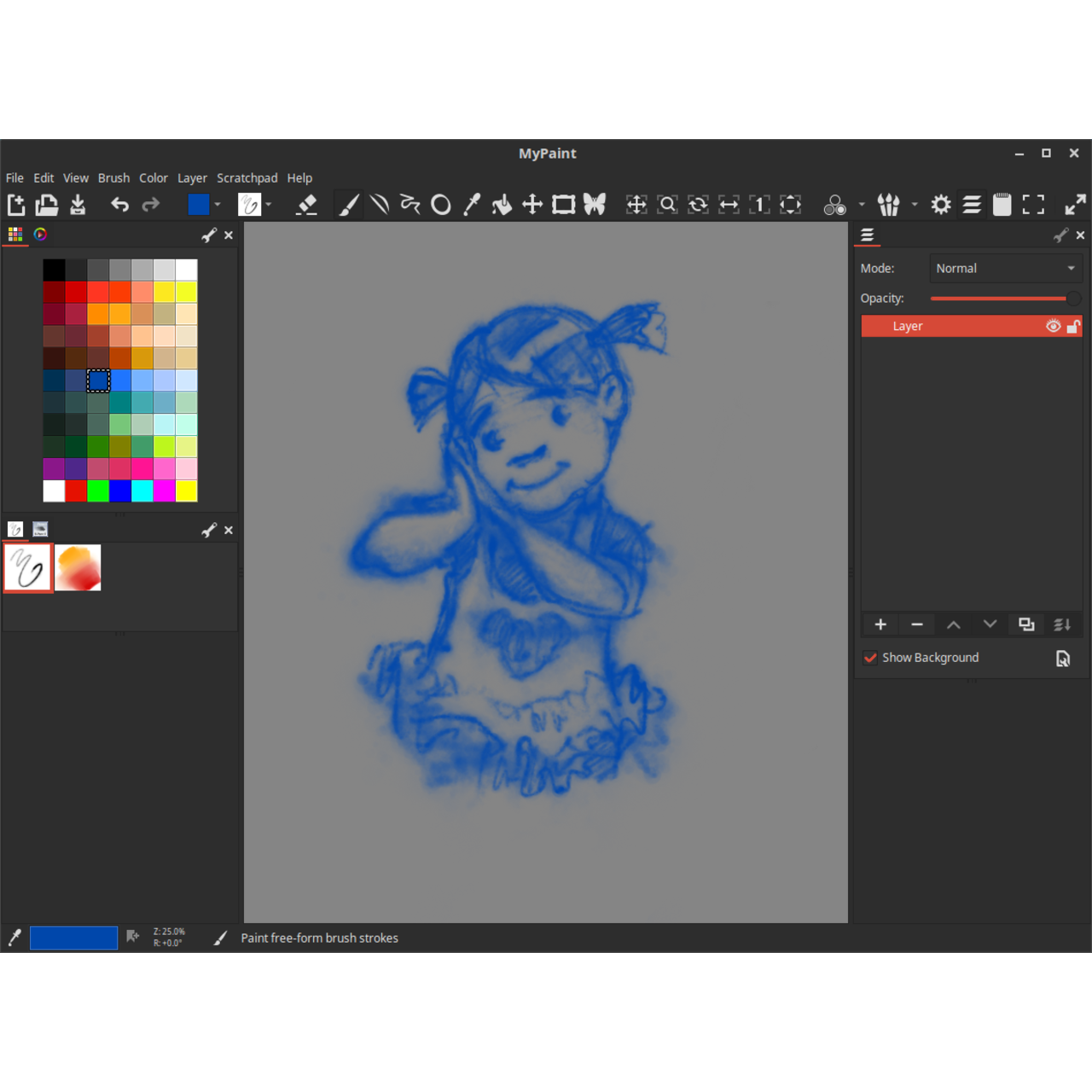The width and height of the screenshot is (1092, 1092).
Task: Duplicate the current layer
Action: pyautogui.click(x=1026, y=624)
